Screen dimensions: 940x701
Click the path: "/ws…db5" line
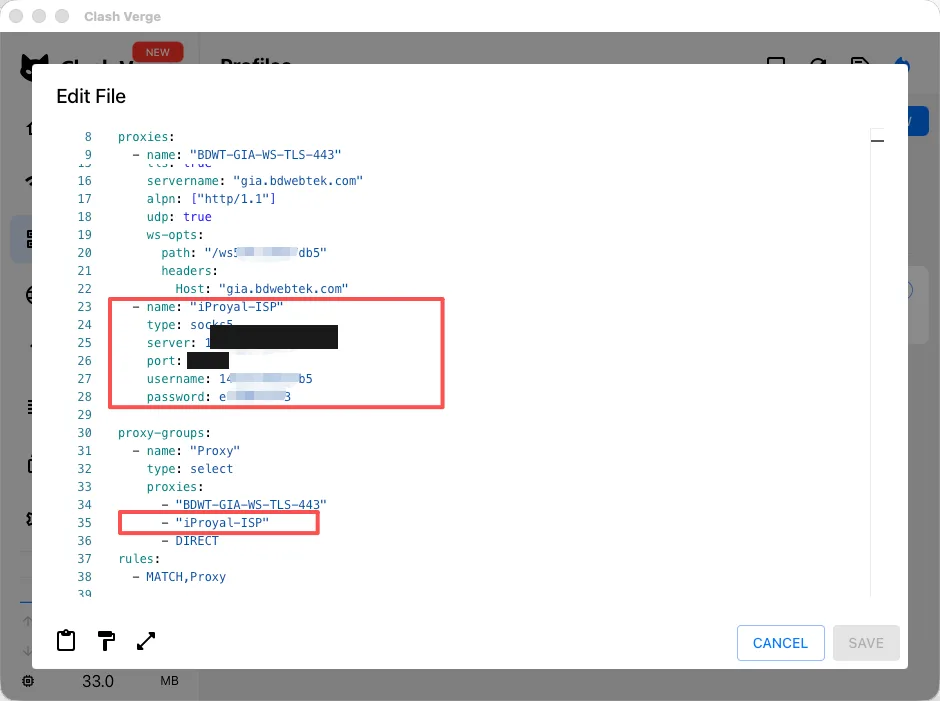(244, 252)
